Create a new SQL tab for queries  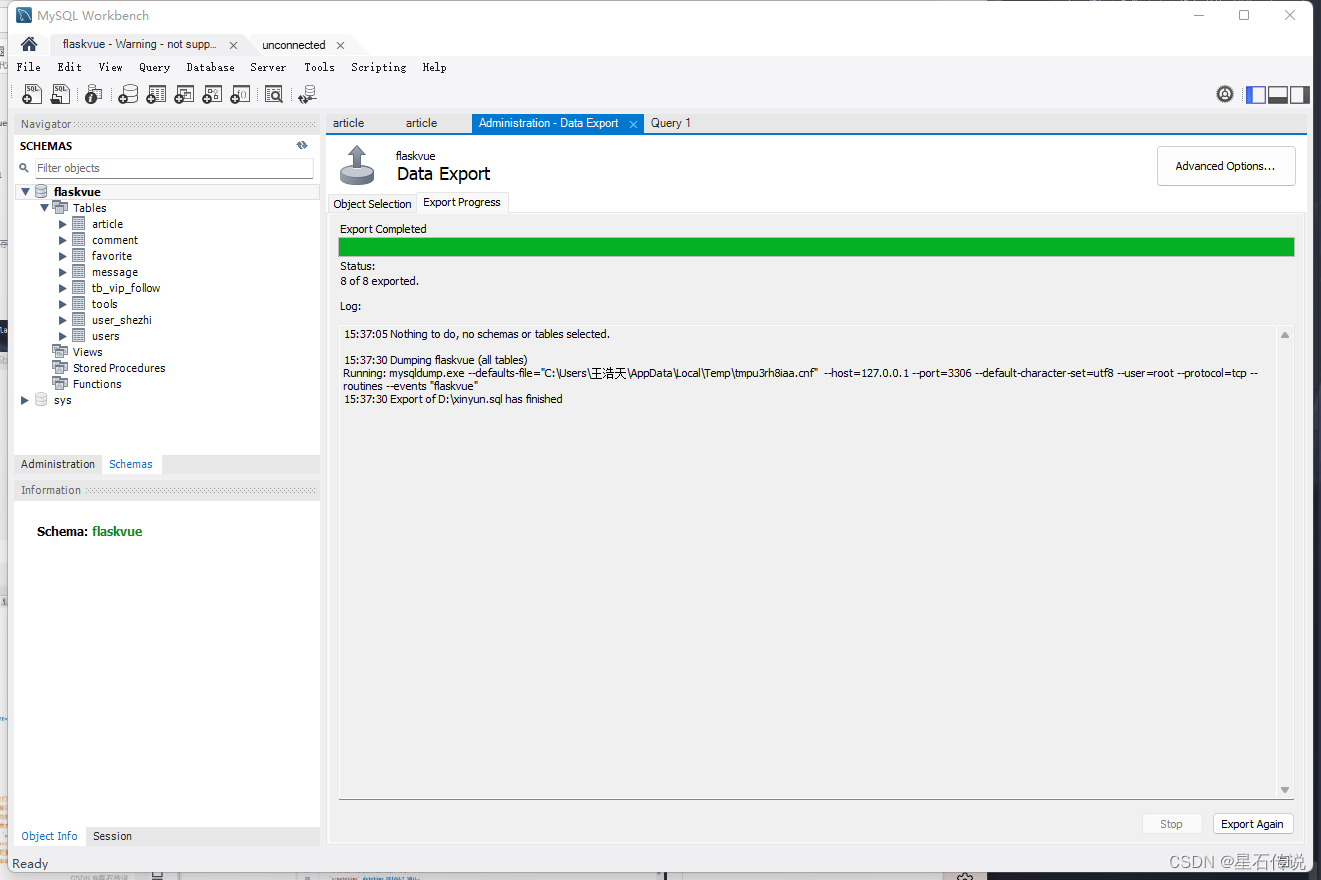click(32, 94)
